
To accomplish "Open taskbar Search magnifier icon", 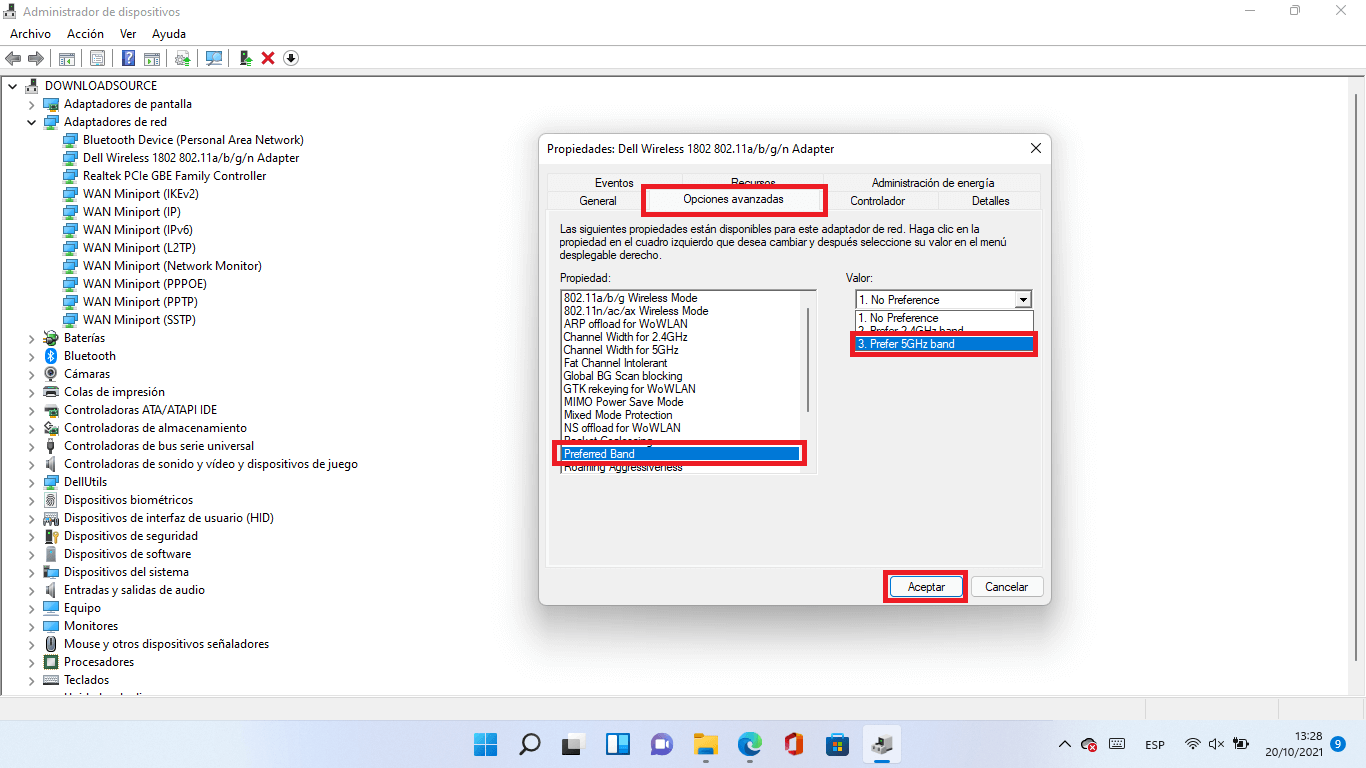I will coord(529,744).
